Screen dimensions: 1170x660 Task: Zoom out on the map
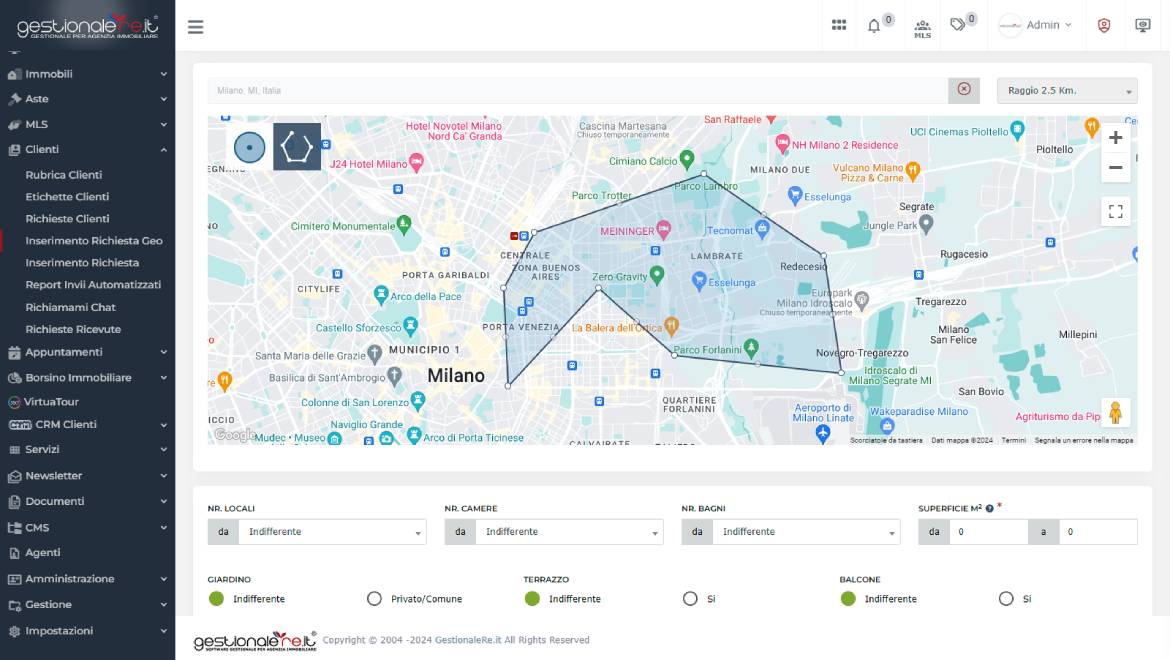tap(1116, 168)
